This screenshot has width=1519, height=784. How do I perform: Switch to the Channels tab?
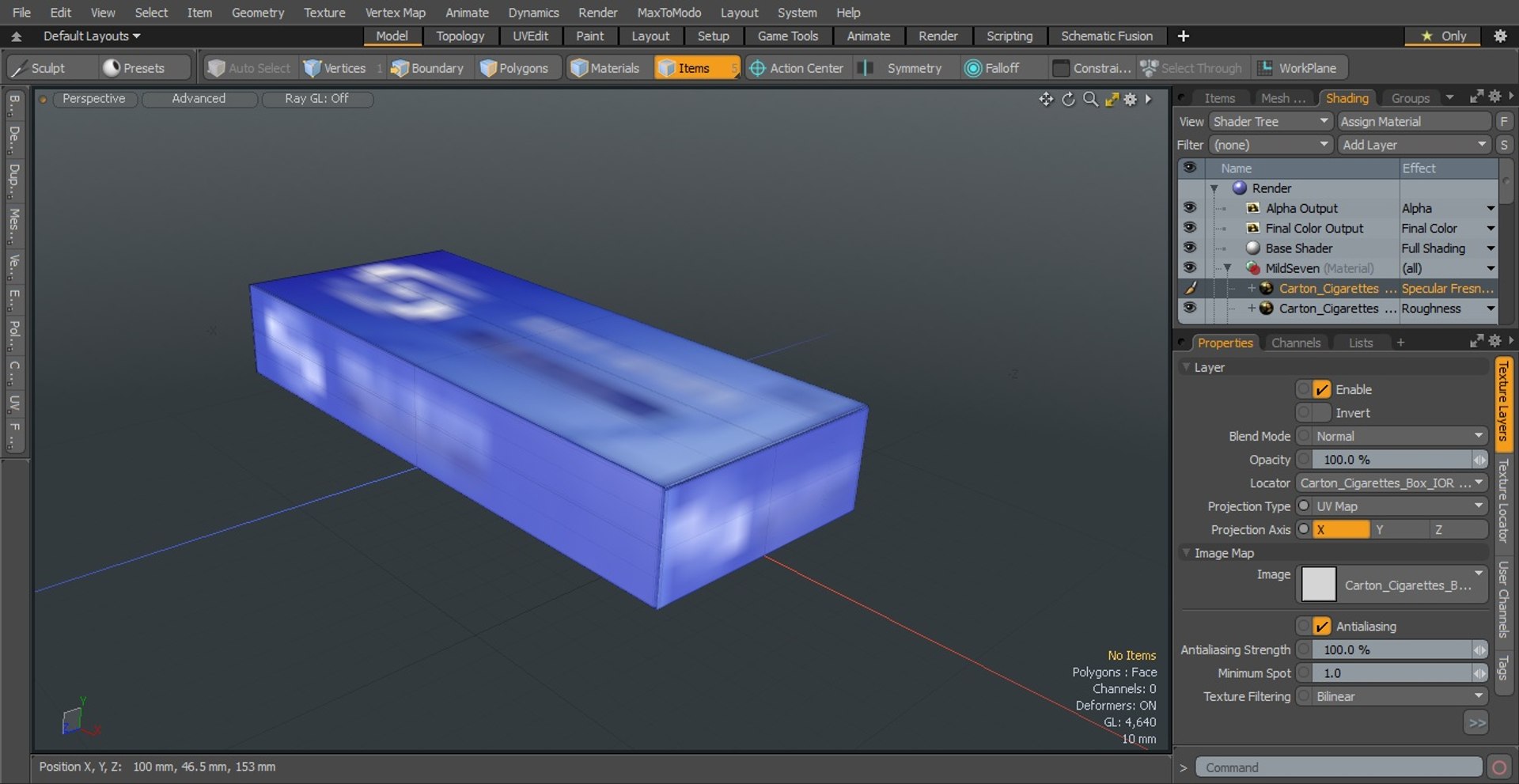pos(1295,343)
